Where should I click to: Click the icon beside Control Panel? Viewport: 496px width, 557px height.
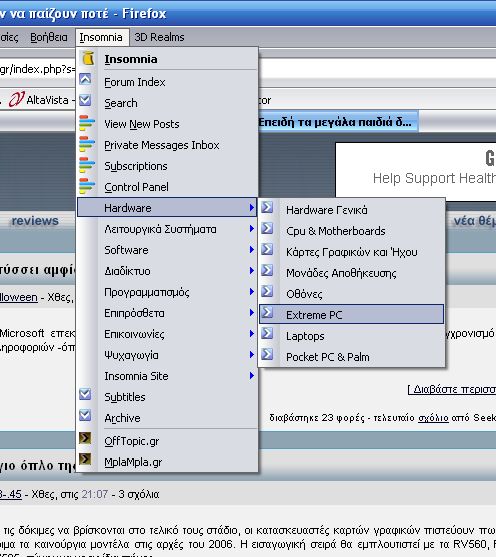pyautogui.click(x=87, y=186)
